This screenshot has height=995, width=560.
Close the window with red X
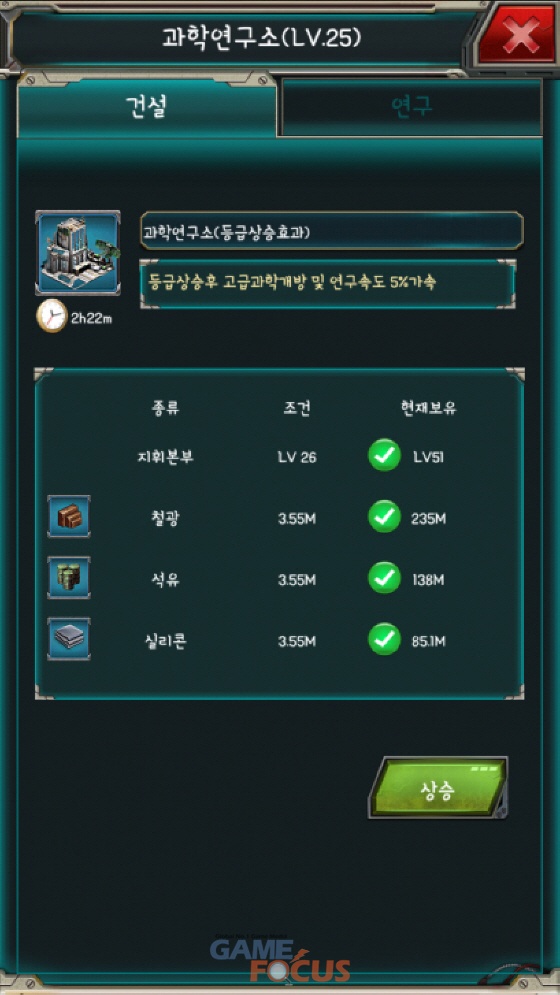[519, 37]
